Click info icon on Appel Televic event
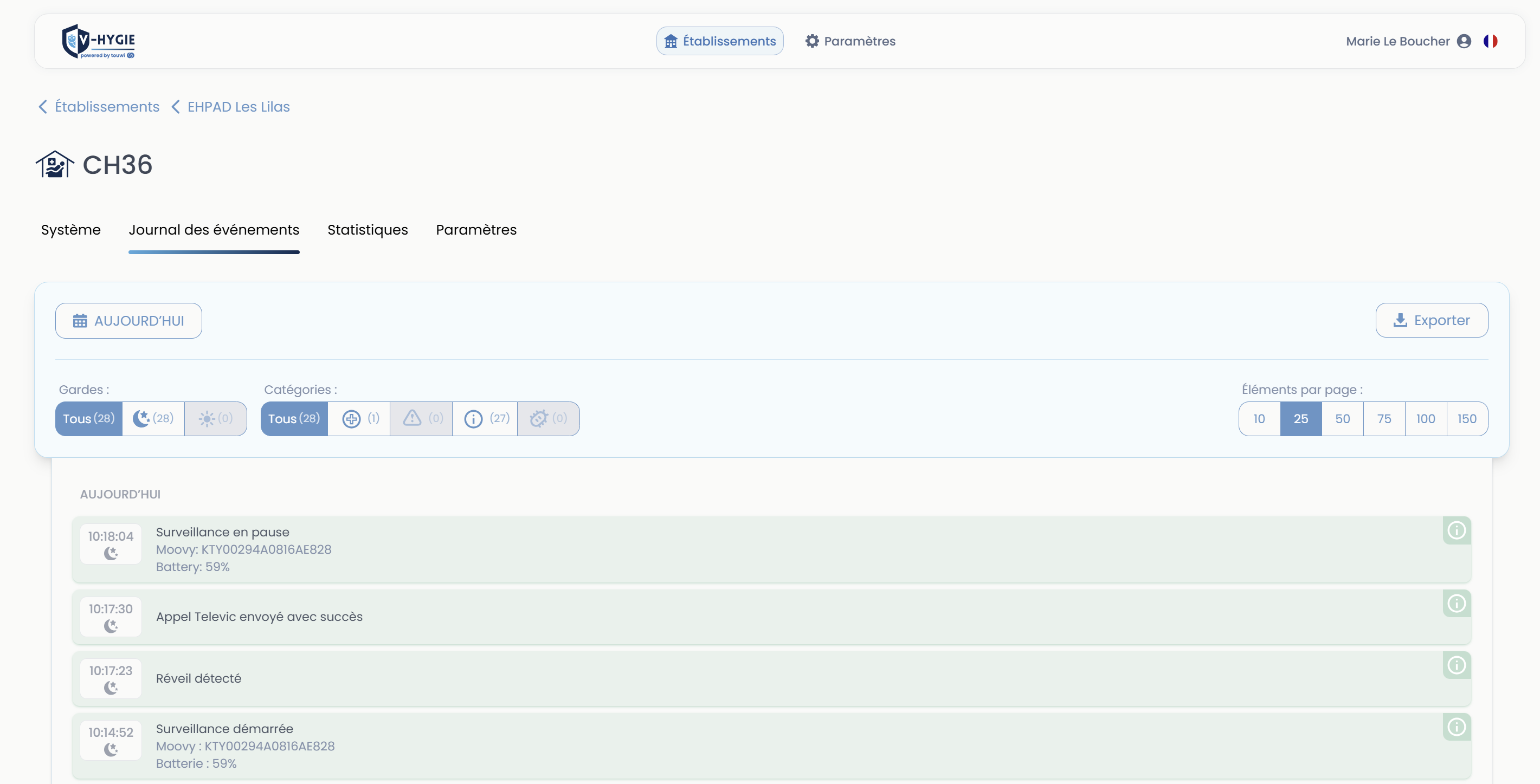Viewport: 1540px width, 784px height. click(x=1457, y=604)
